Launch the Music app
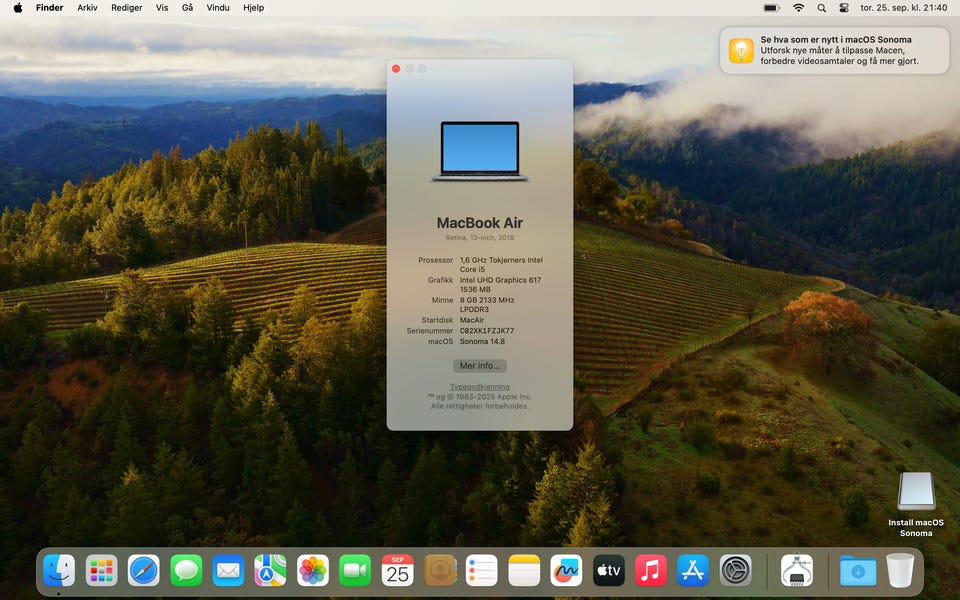This screenshot has width=960, height=600. [x=651, y=571]
